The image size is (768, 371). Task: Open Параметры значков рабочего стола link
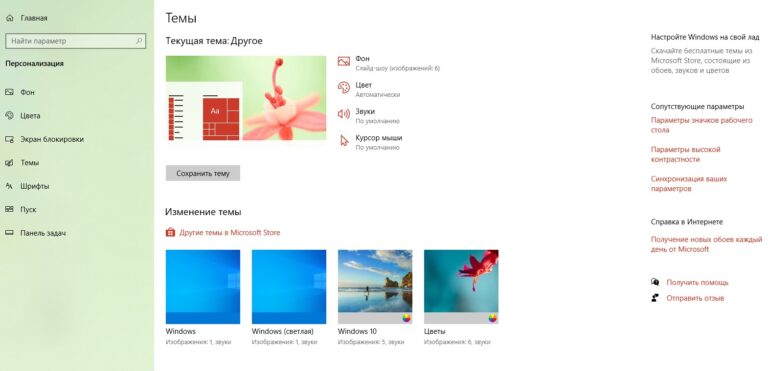[x=701, y=125]
